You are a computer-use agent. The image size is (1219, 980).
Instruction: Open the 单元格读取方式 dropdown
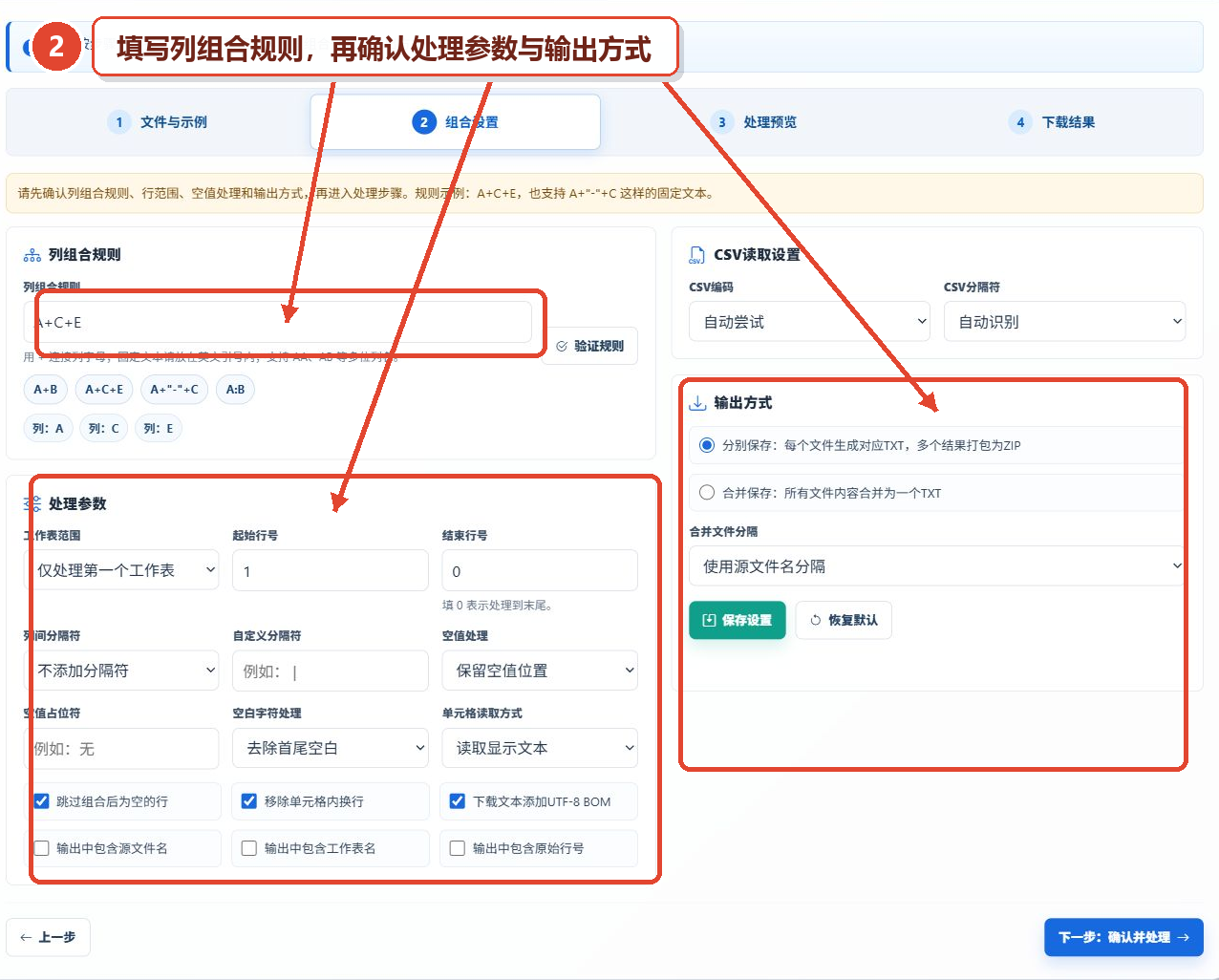point(540,748)
